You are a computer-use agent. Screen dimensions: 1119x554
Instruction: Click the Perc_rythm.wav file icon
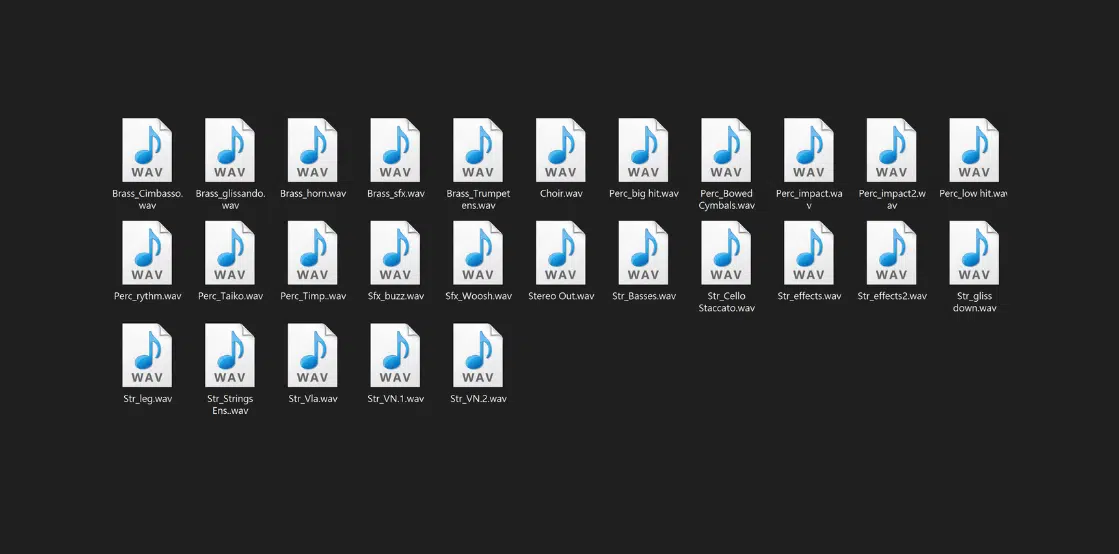[x=147, y=253]
